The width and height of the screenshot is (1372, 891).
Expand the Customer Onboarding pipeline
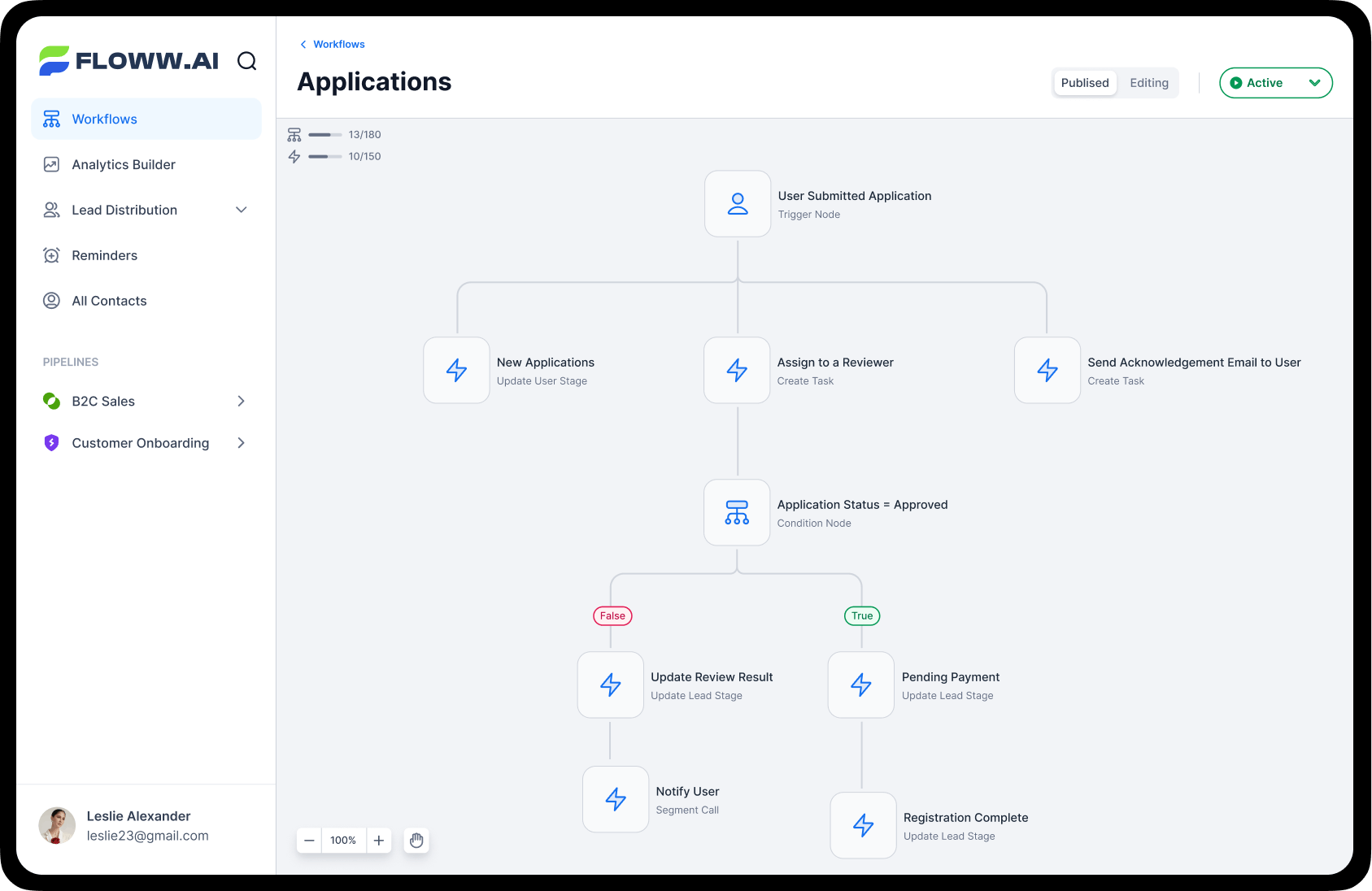[x=241, y=443]
